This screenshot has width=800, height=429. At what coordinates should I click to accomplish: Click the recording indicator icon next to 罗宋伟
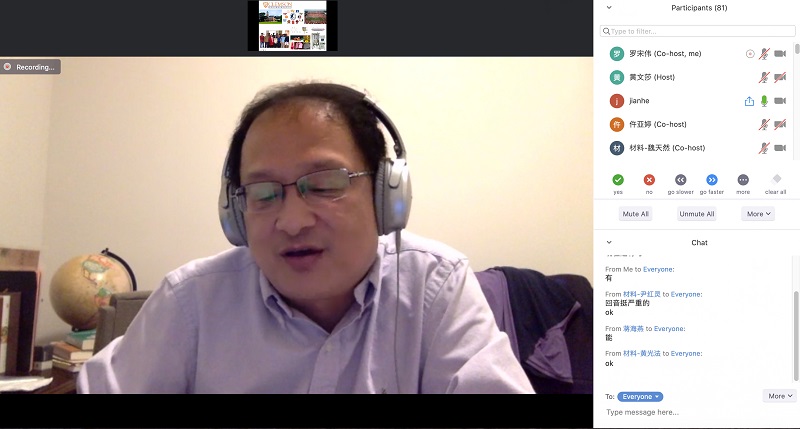click(750, 54)
